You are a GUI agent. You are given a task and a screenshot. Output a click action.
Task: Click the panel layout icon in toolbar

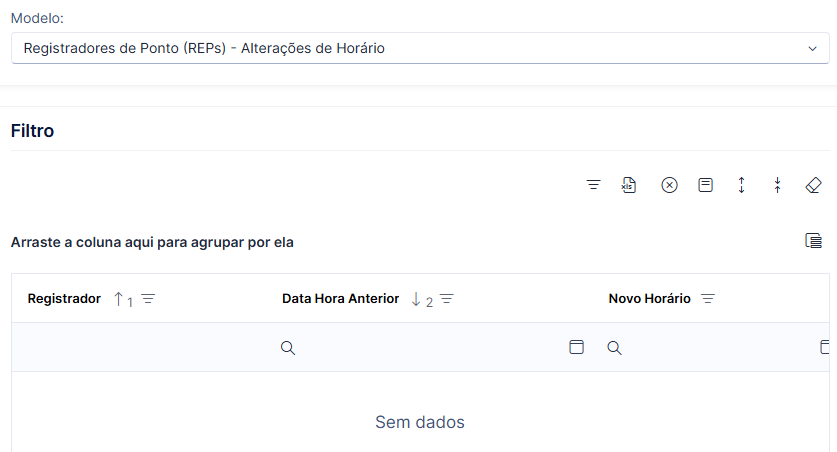click(x=705, y=185)
